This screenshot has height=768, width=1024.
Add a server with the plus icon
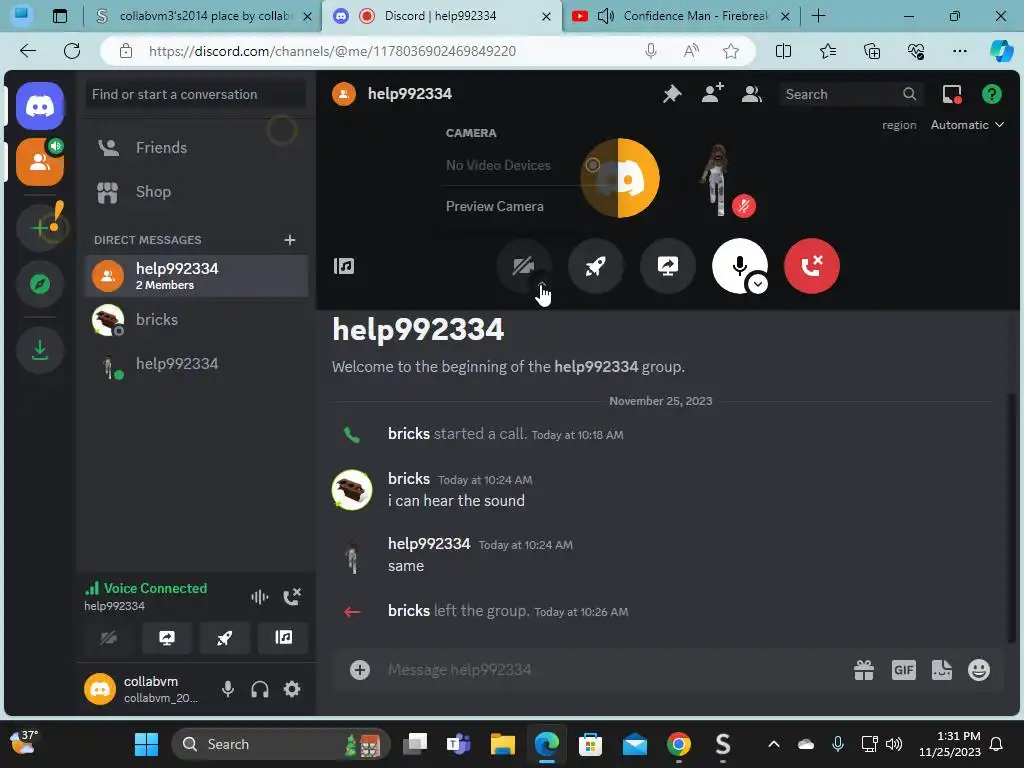[x=40, y=228]
